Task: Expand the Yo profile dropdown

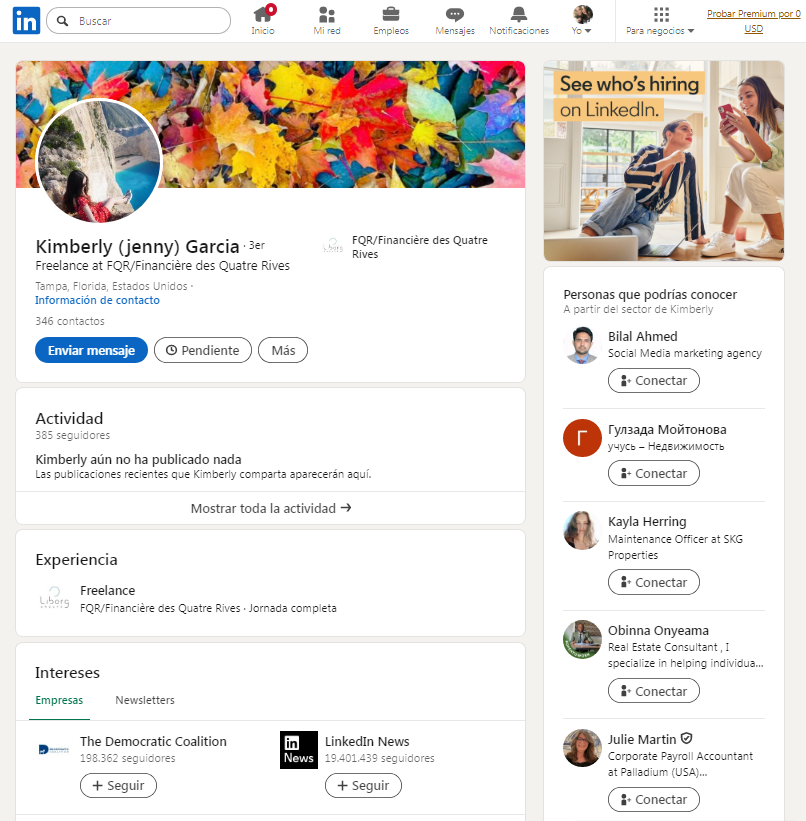Action: pos(582,31)
